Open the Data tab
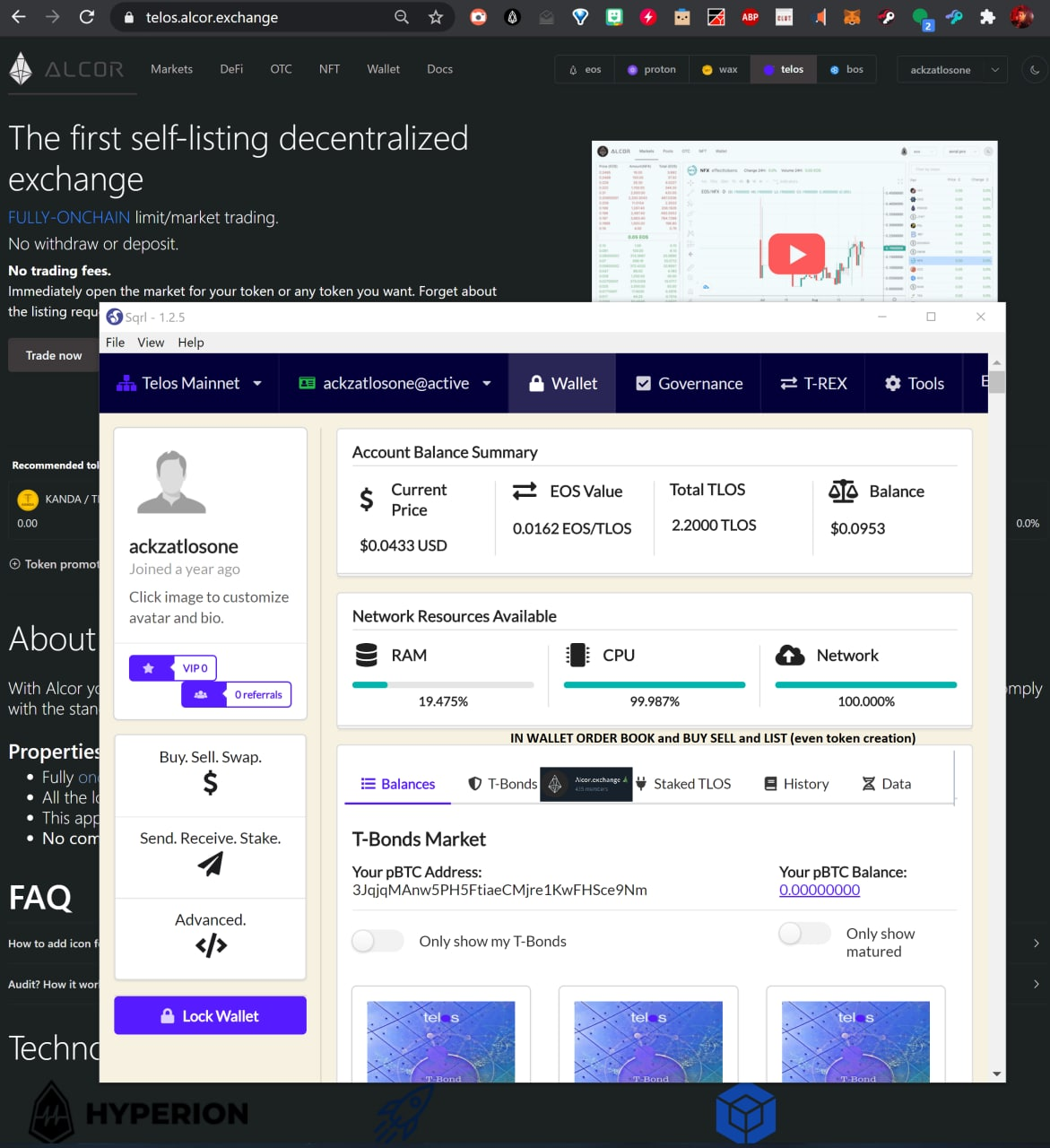 pos(887,784)
